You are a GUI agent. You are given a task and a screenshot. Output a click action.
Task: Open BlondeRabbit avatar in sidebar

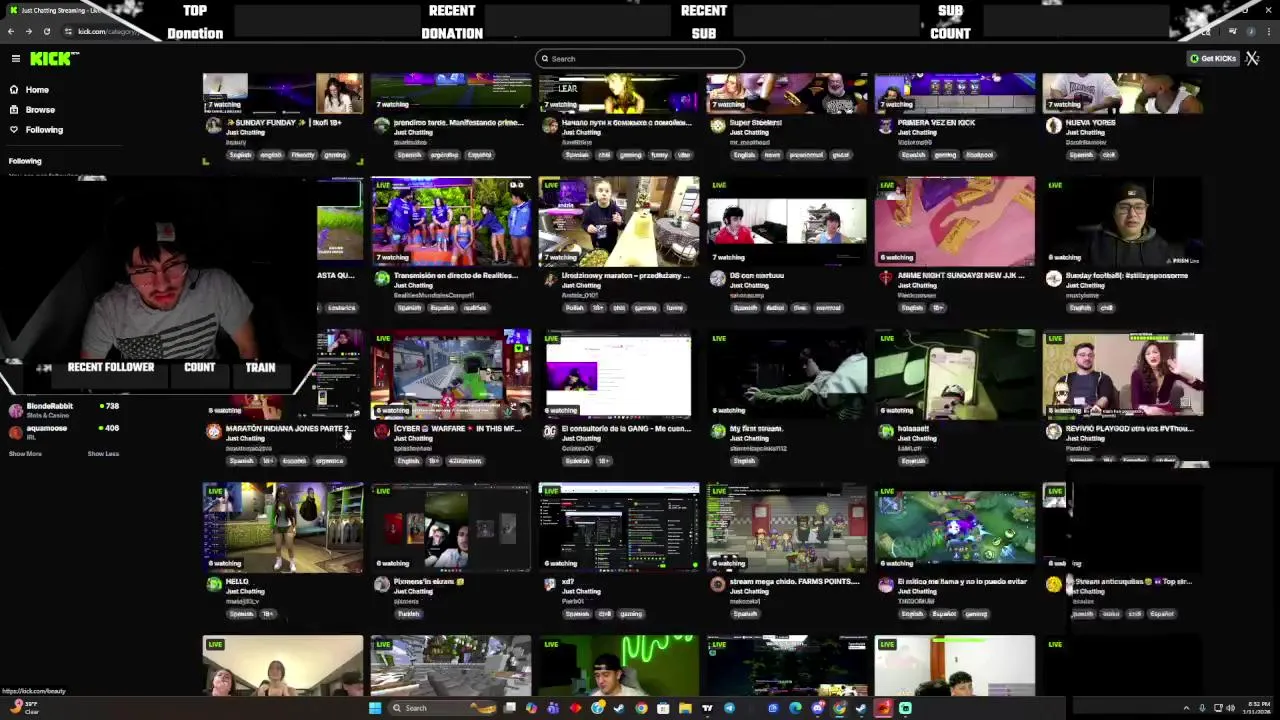[x=15, y=410]
